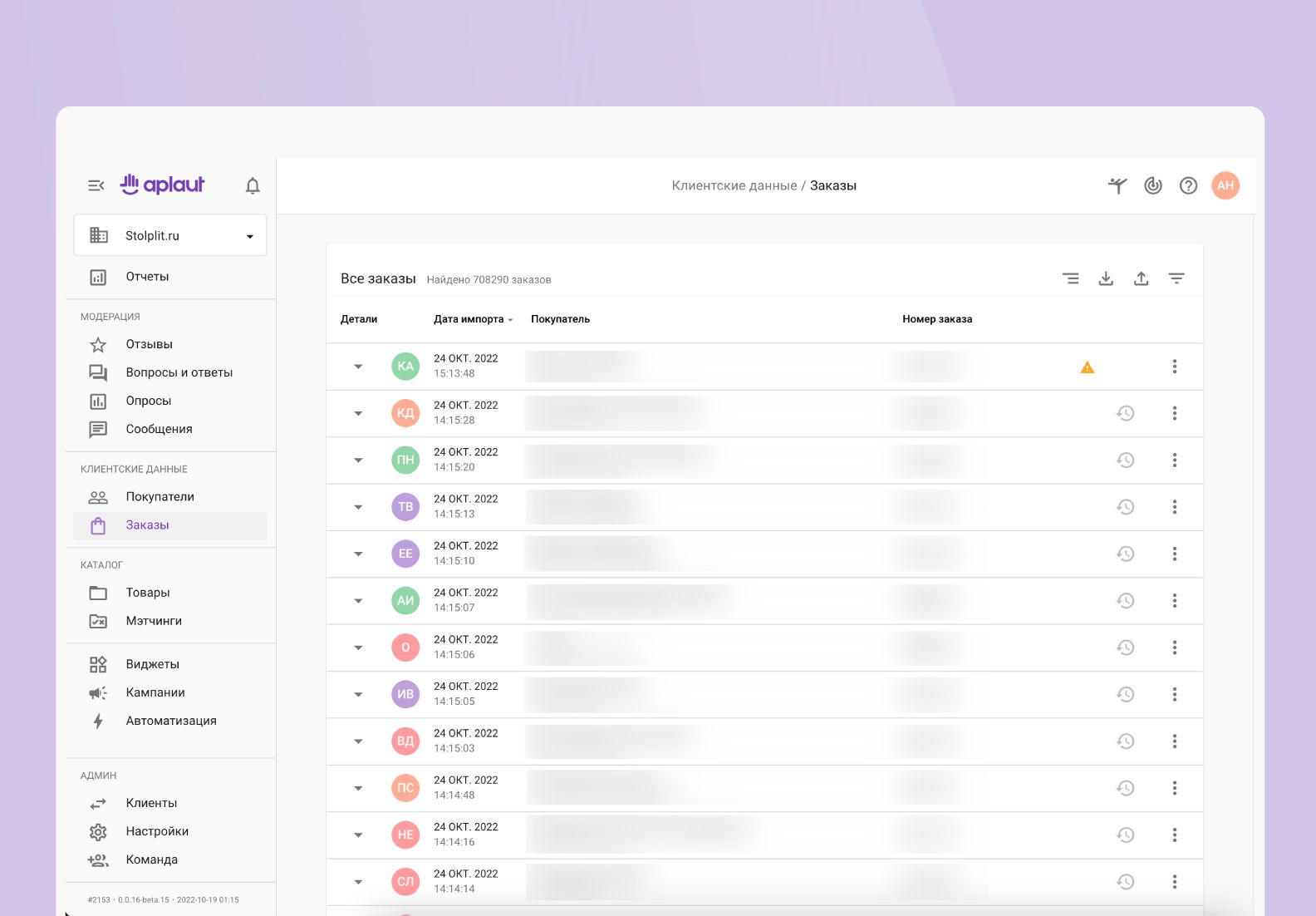Click the warning triangle on KA order

[x=1087, y=367]
